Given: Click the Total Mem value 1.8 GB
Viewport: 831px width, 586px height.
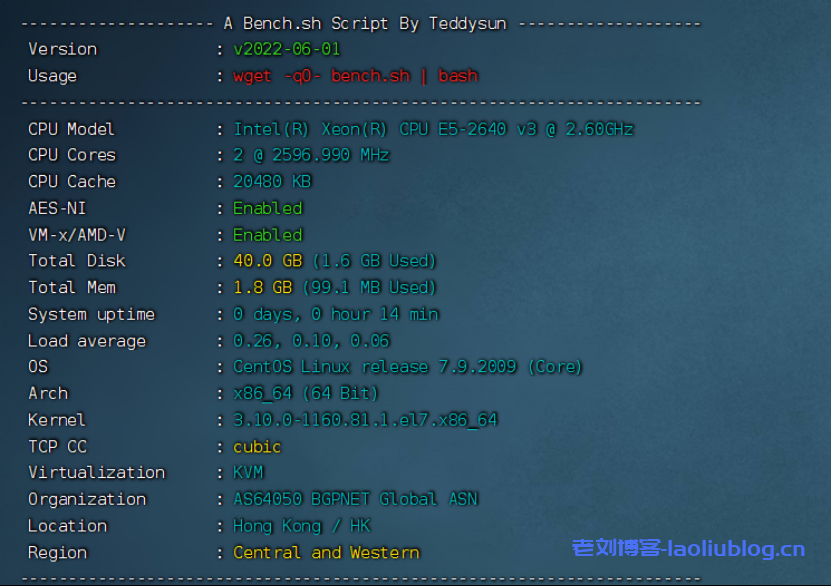Looking at the screenshot, I should click(x=262, y=288).
